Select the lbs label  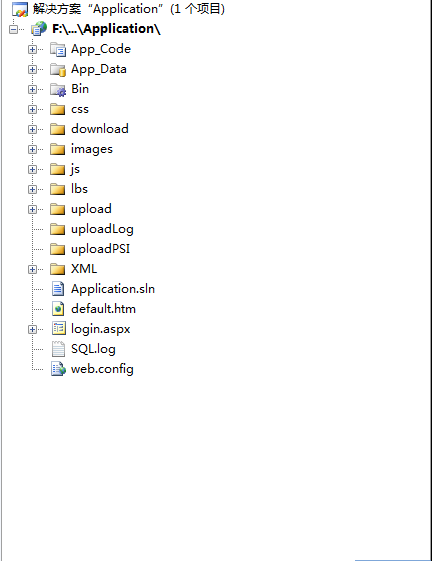pyautogui.click(x=79, y=189)
